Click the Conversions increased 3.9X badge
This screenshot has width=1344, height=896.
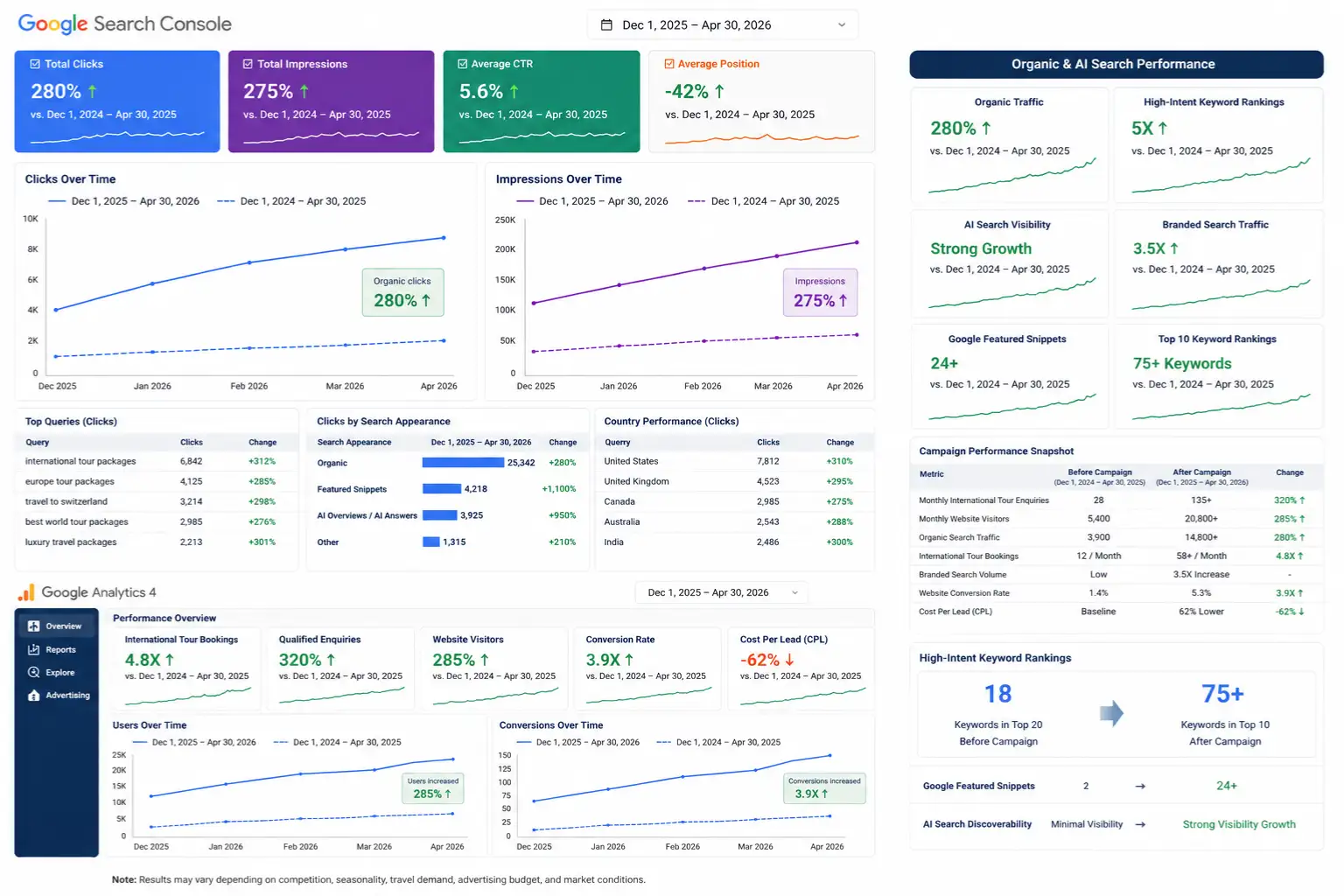point(824,788)
